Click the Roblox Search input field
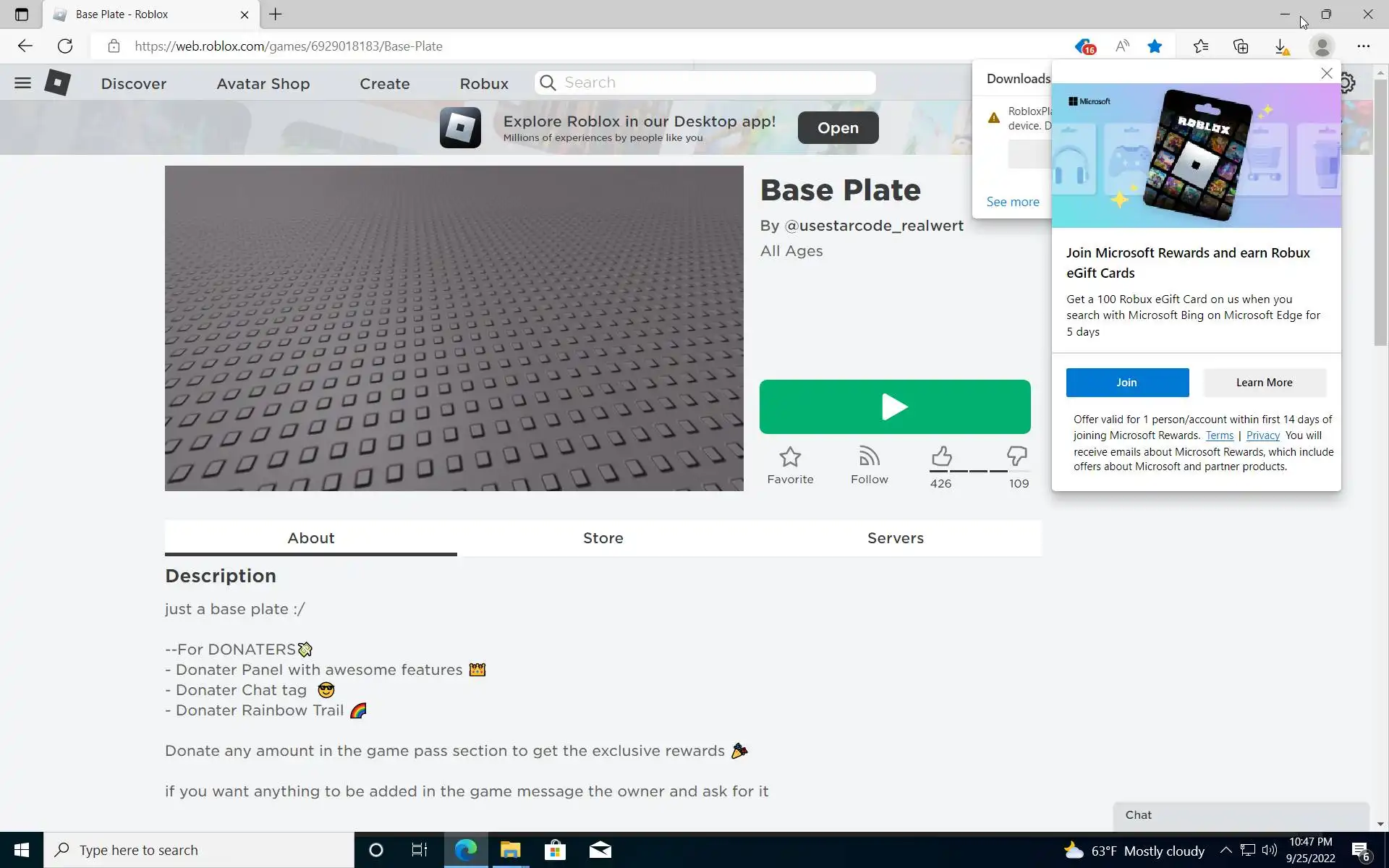This screenshot has width=1389, height=868. [716, 82]
